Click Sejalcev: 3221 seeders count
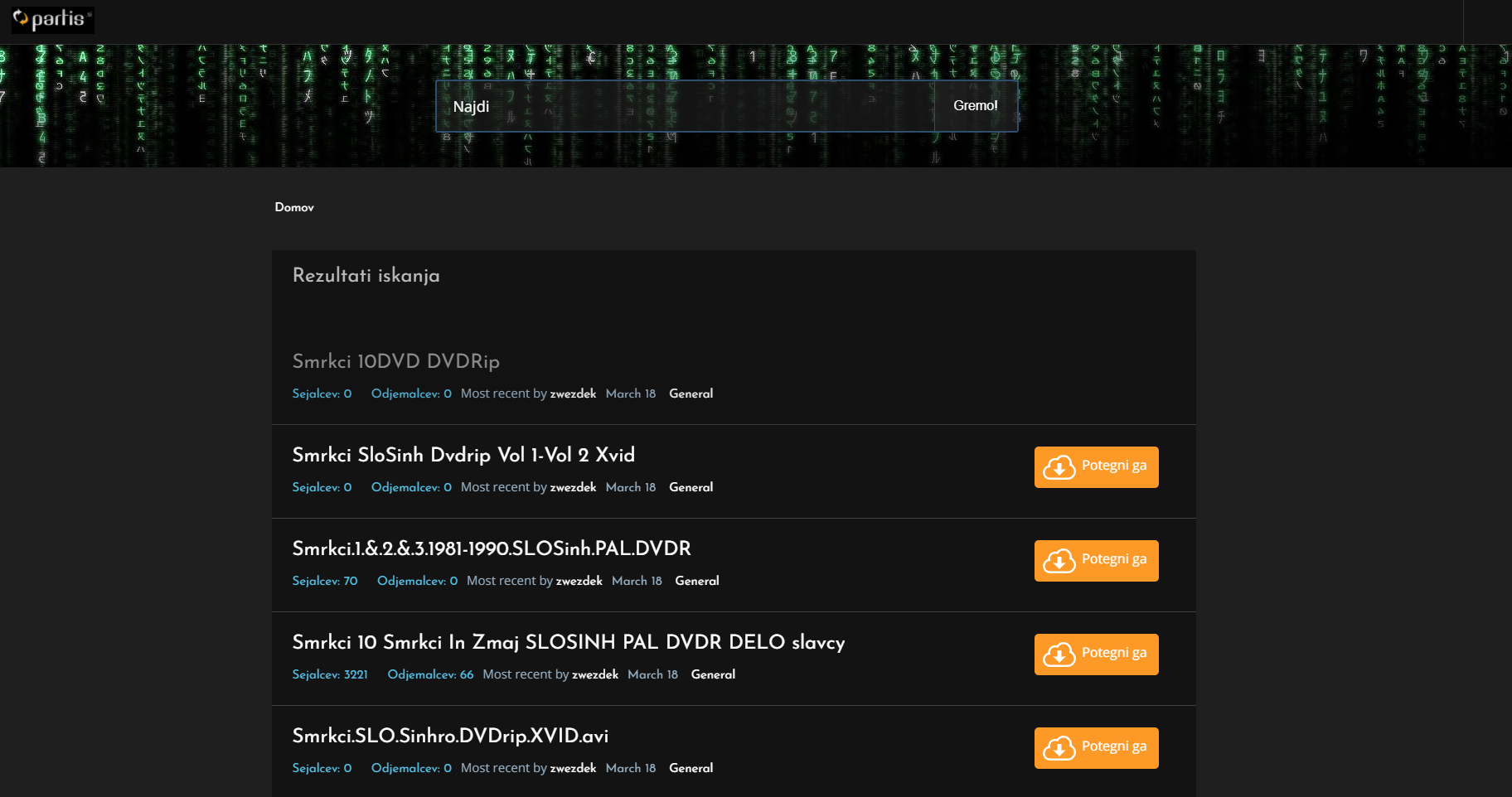 (x=330, y=674)
